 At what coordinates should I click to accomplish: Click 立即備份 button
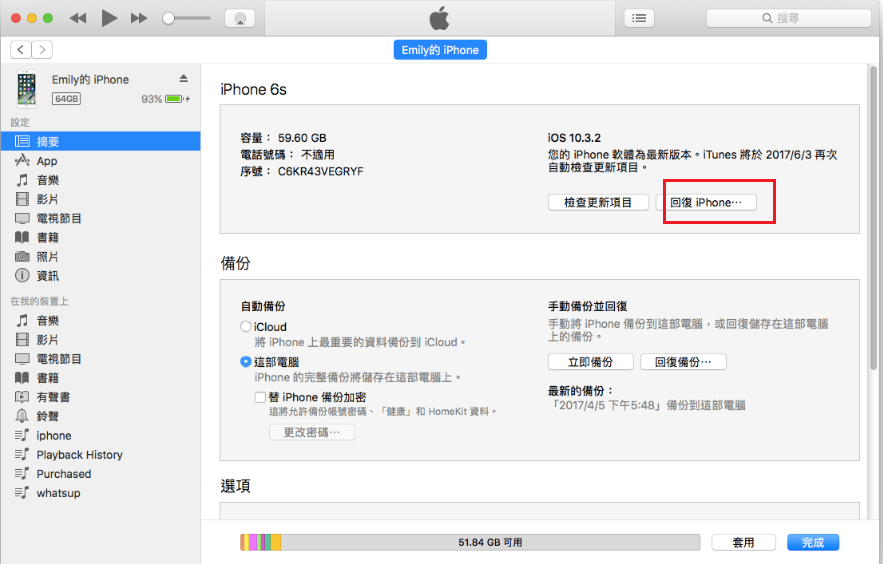click(x=591, y=362)
